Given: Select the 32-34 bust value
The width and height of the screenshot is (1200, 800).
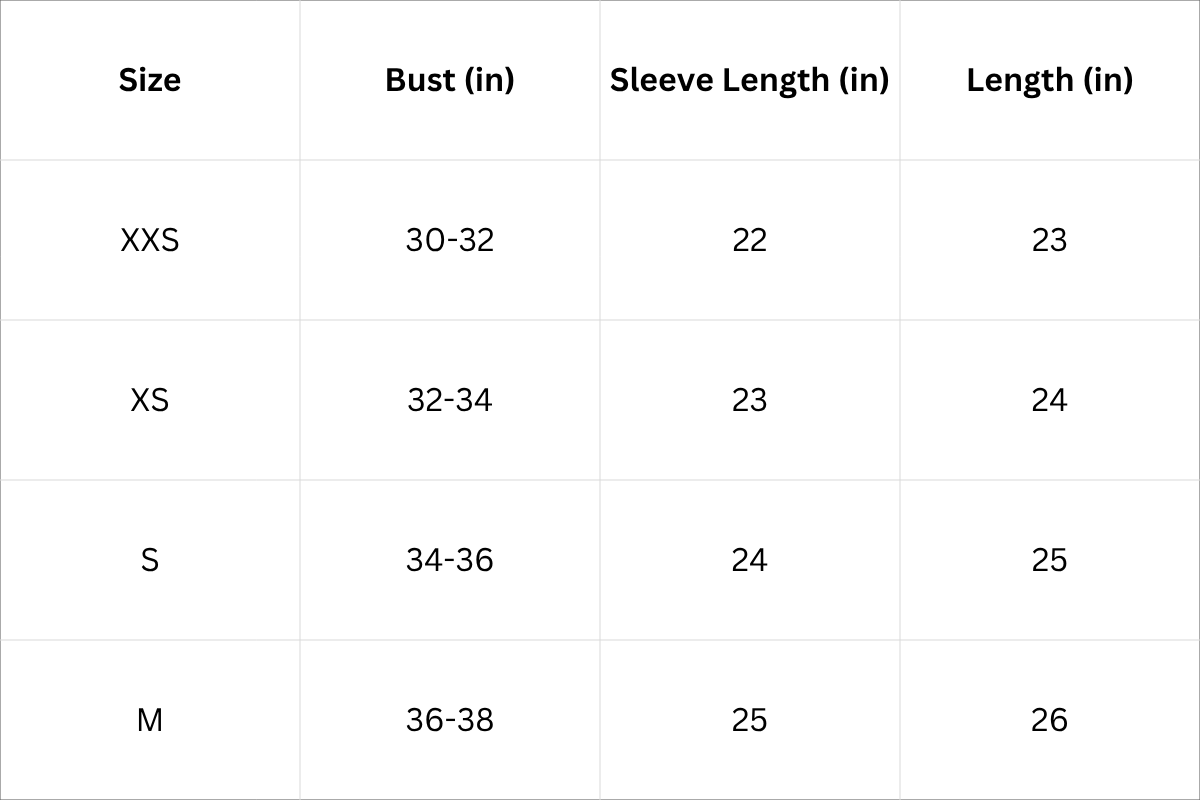Looking at the screenshot, I should click(450, 400).
